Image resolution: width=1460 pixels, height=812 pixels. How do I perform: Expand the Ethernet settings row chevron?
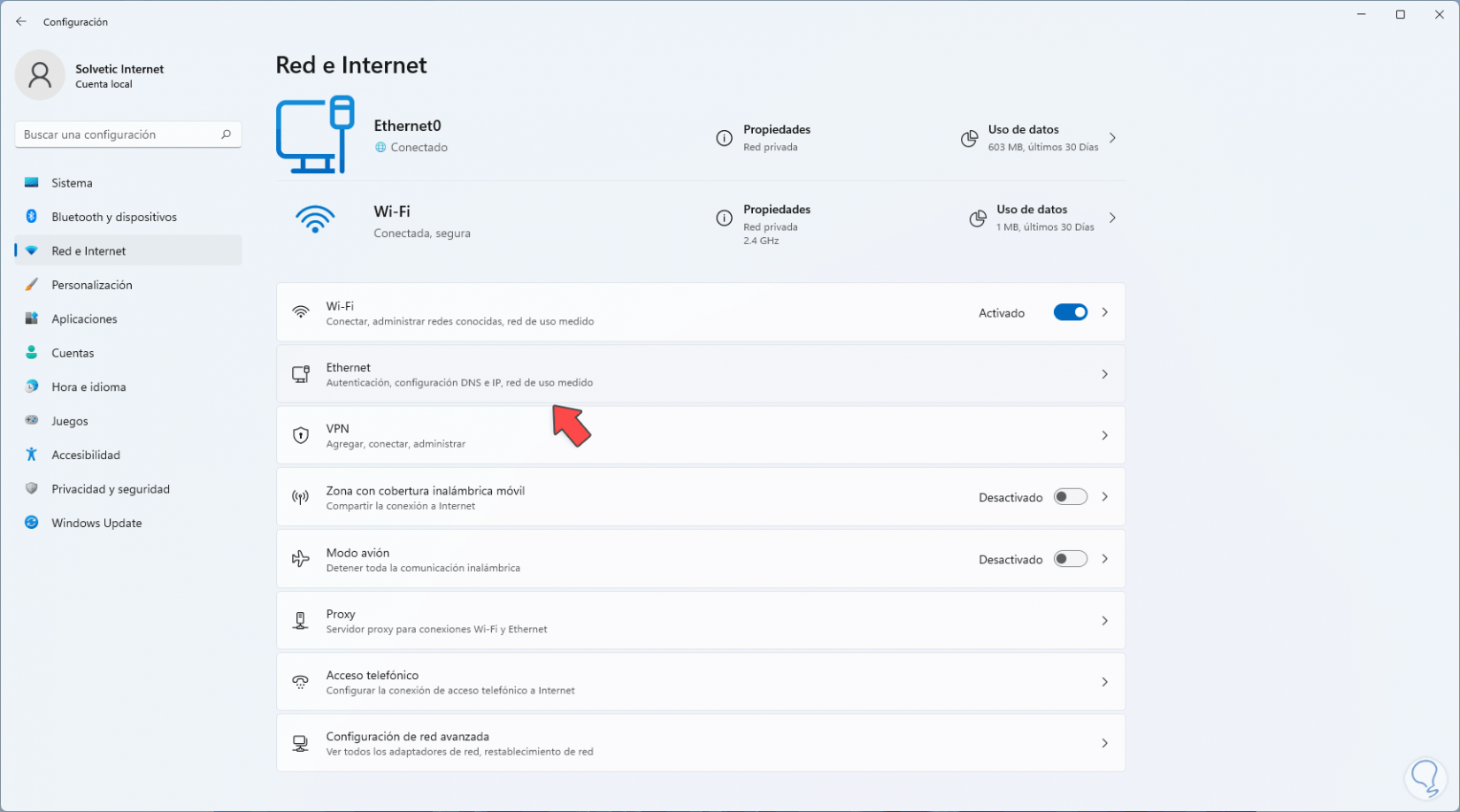click(1104, 374)
